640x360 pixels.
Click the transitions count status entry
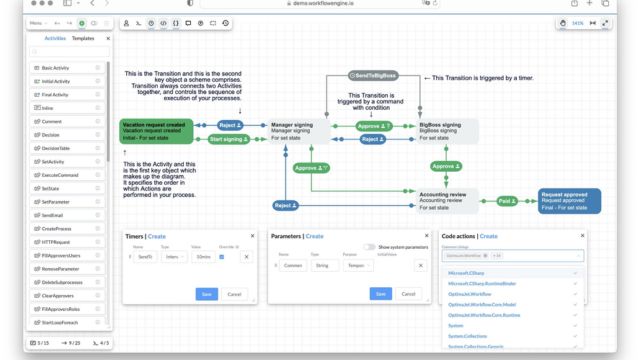click(71, 343)
